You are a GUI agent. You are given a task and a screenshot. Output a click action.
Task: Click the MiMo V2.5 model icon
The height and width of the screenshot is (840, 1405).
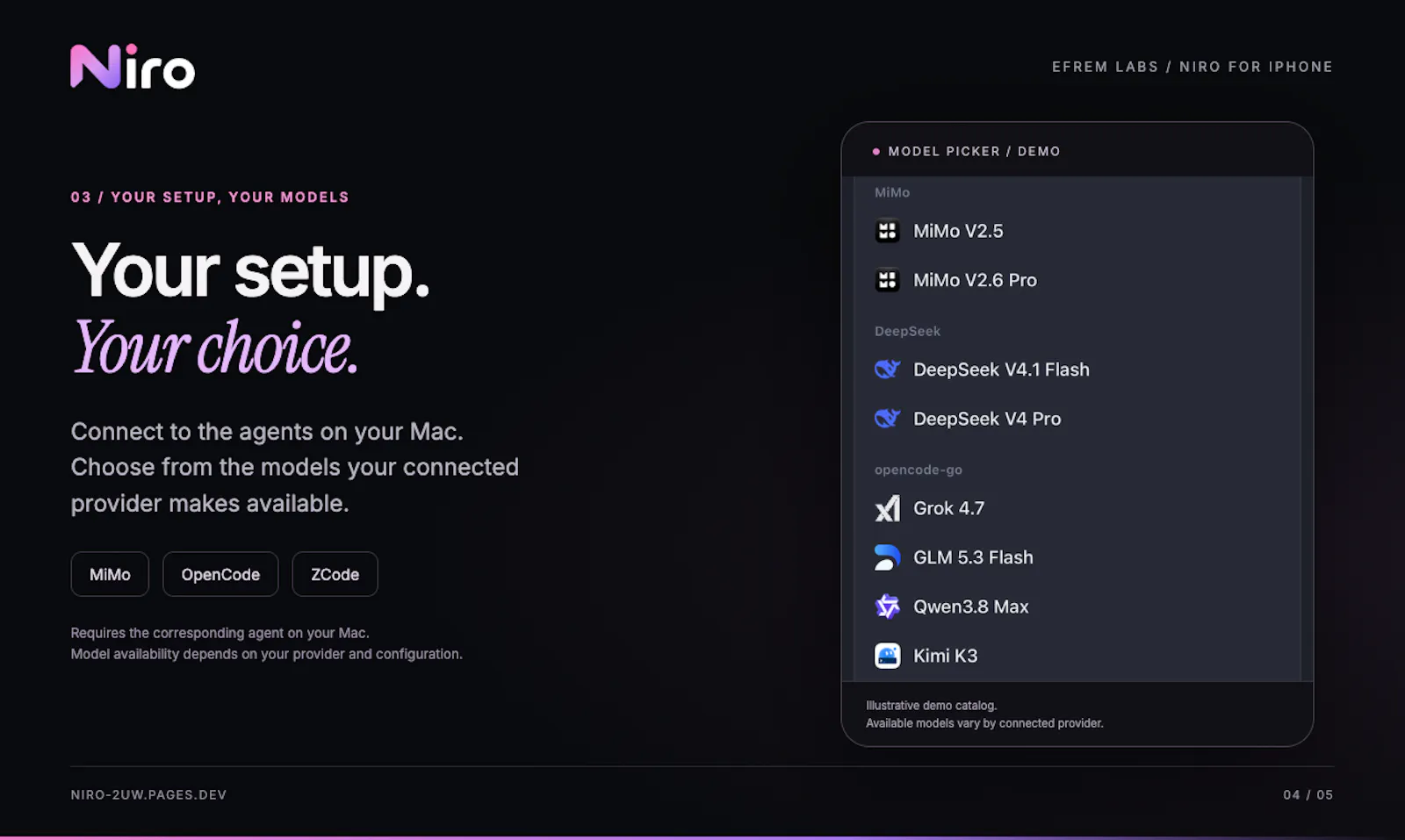888,231
